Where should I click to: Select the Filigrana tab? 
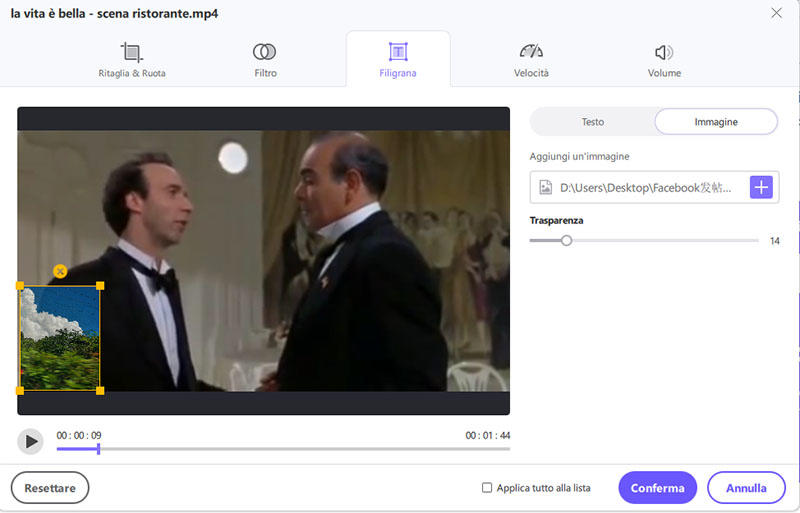click(x=398, y=60)
